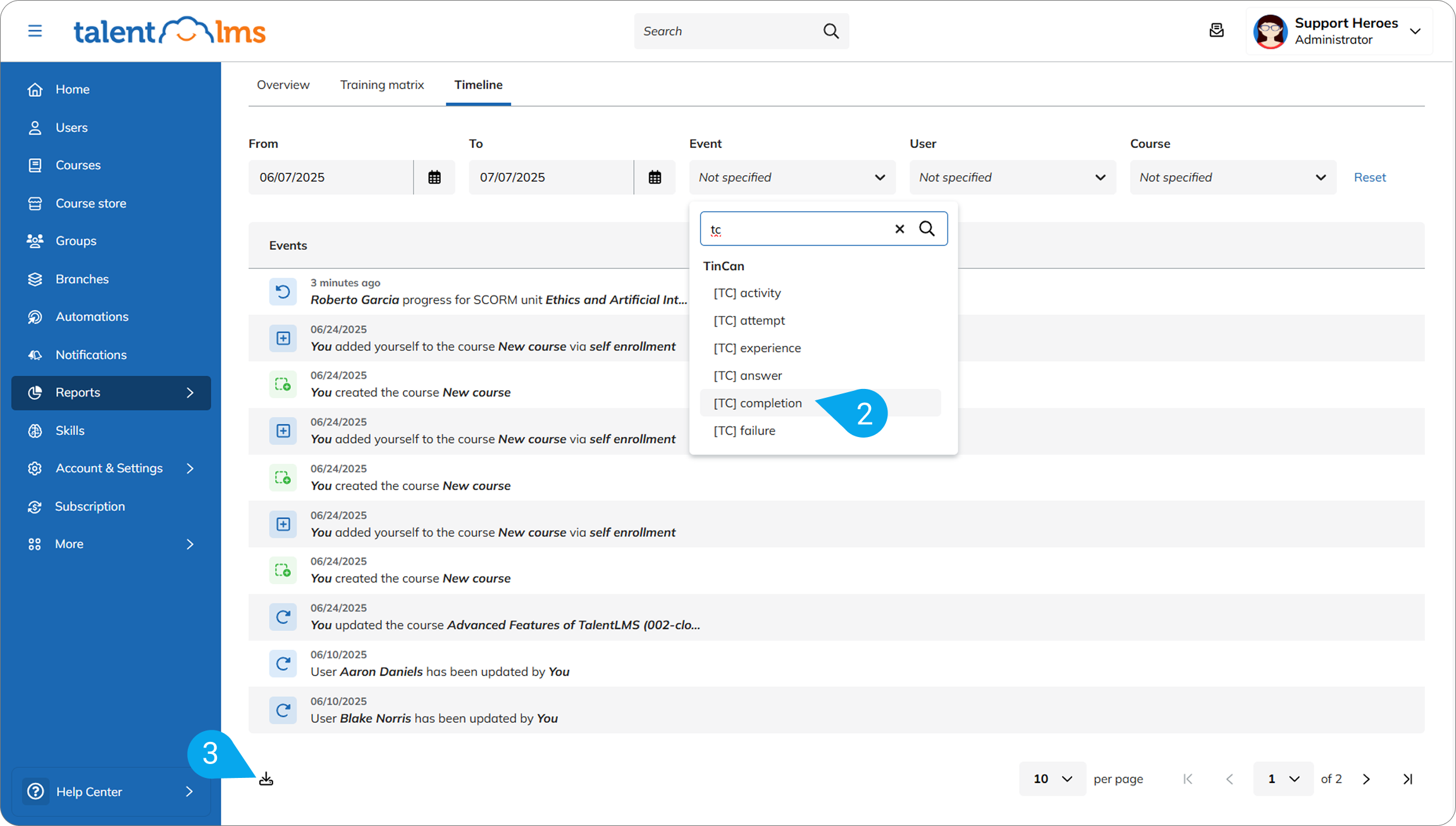Select the [TC] completion event option
Screen dimensions: 1456x826
coord(820,403)
